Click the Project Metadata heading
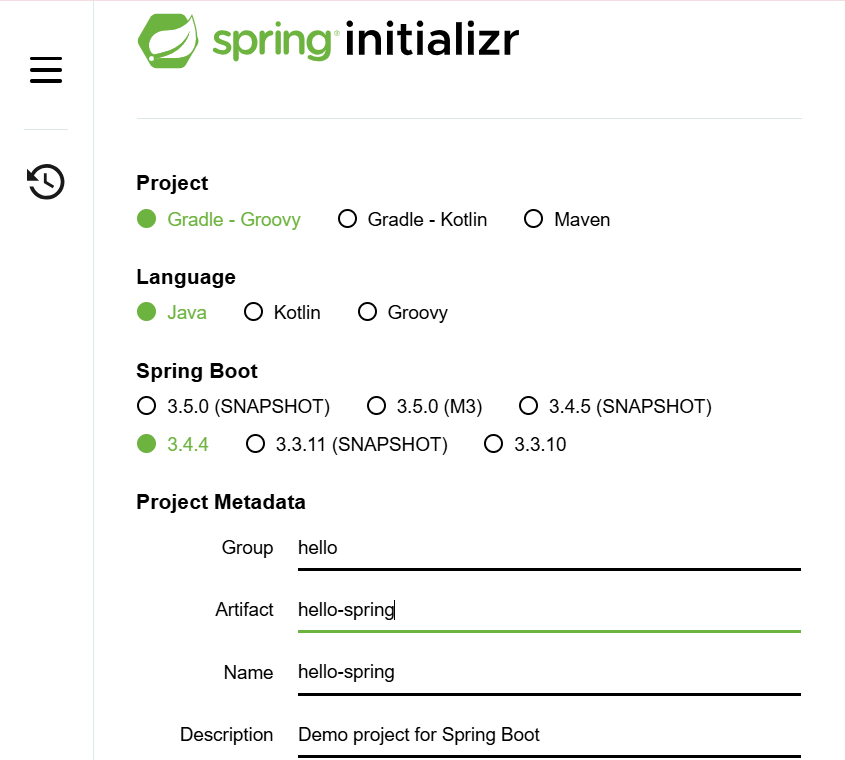 pos(221,502)
